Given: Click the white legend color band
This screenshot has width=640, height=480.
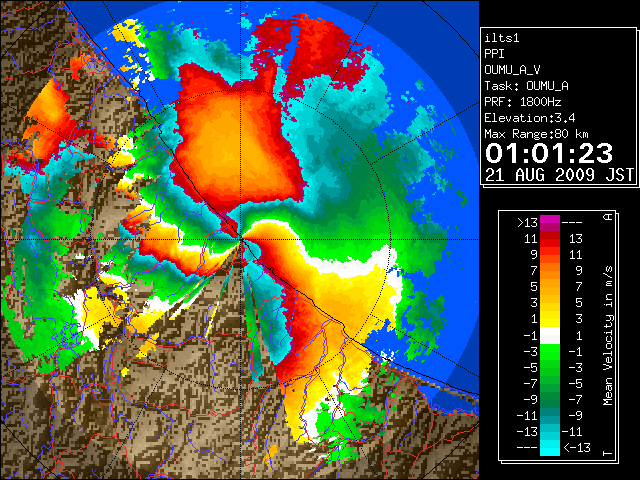Looking at the screenshot, I should (x=550, y=336).
